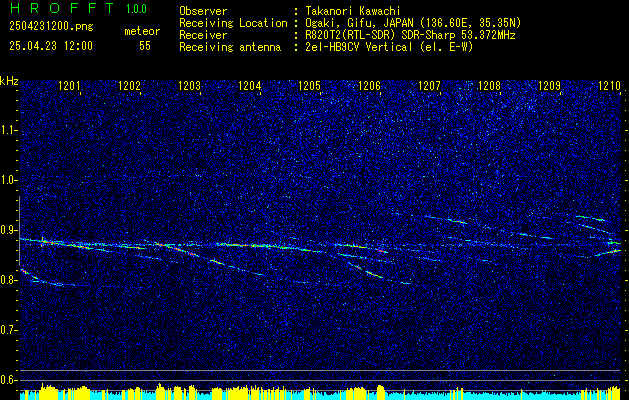Click time marker 1210
Viewport: 629px width, 400px height.
(x=609, y=86)
